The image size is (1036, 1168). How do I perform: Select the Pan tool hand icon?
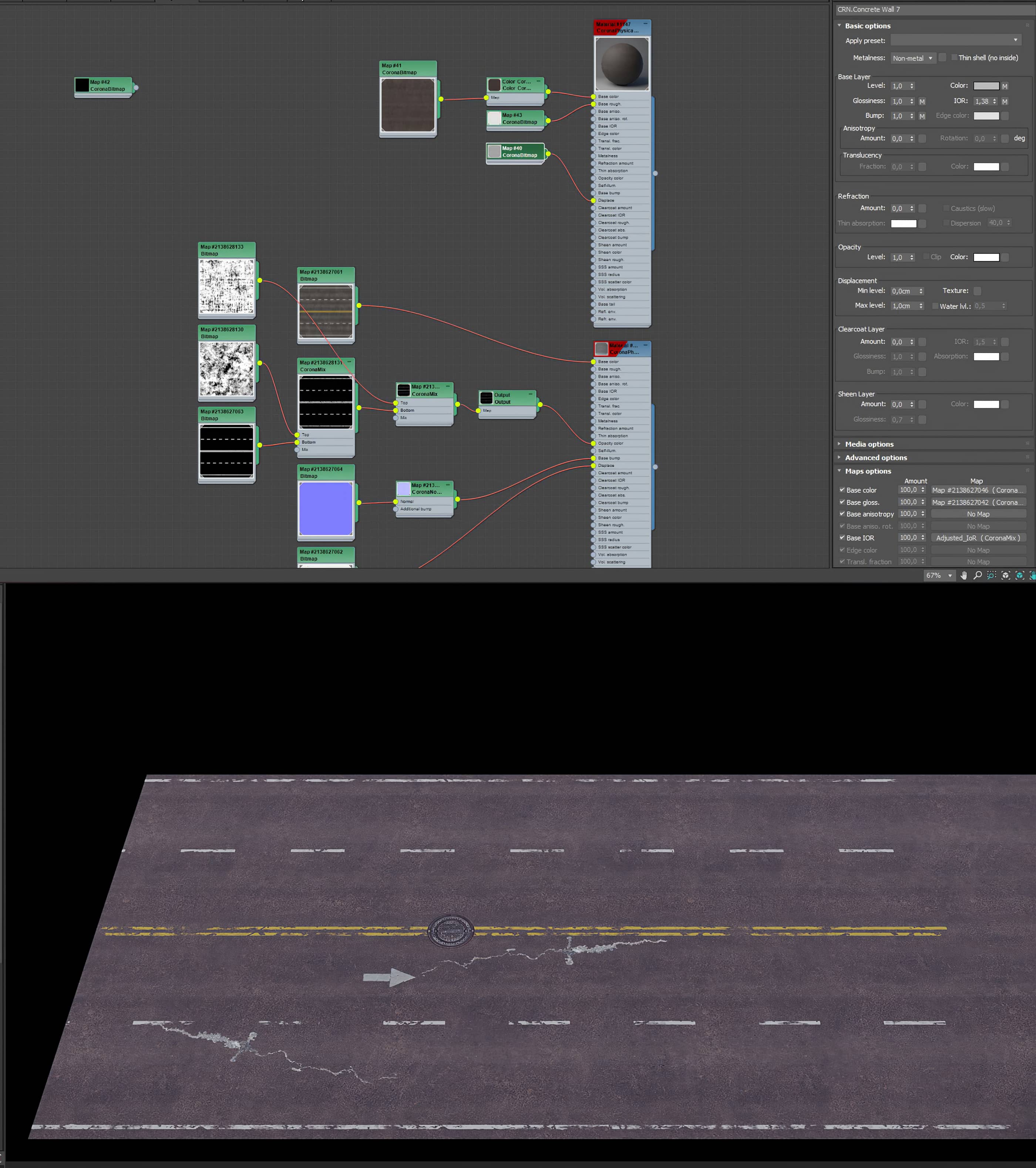[x=964, y=575]
